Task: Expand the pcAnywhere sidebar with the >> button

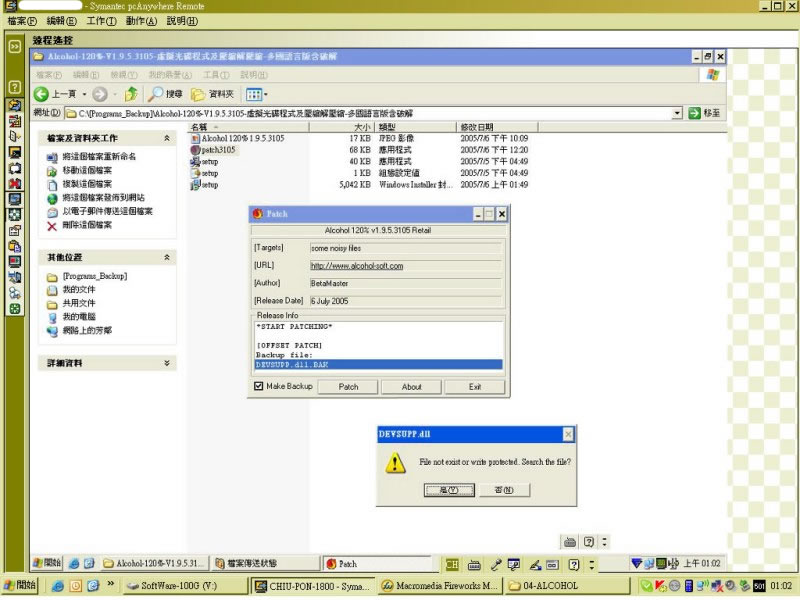Action: (14, 47)
